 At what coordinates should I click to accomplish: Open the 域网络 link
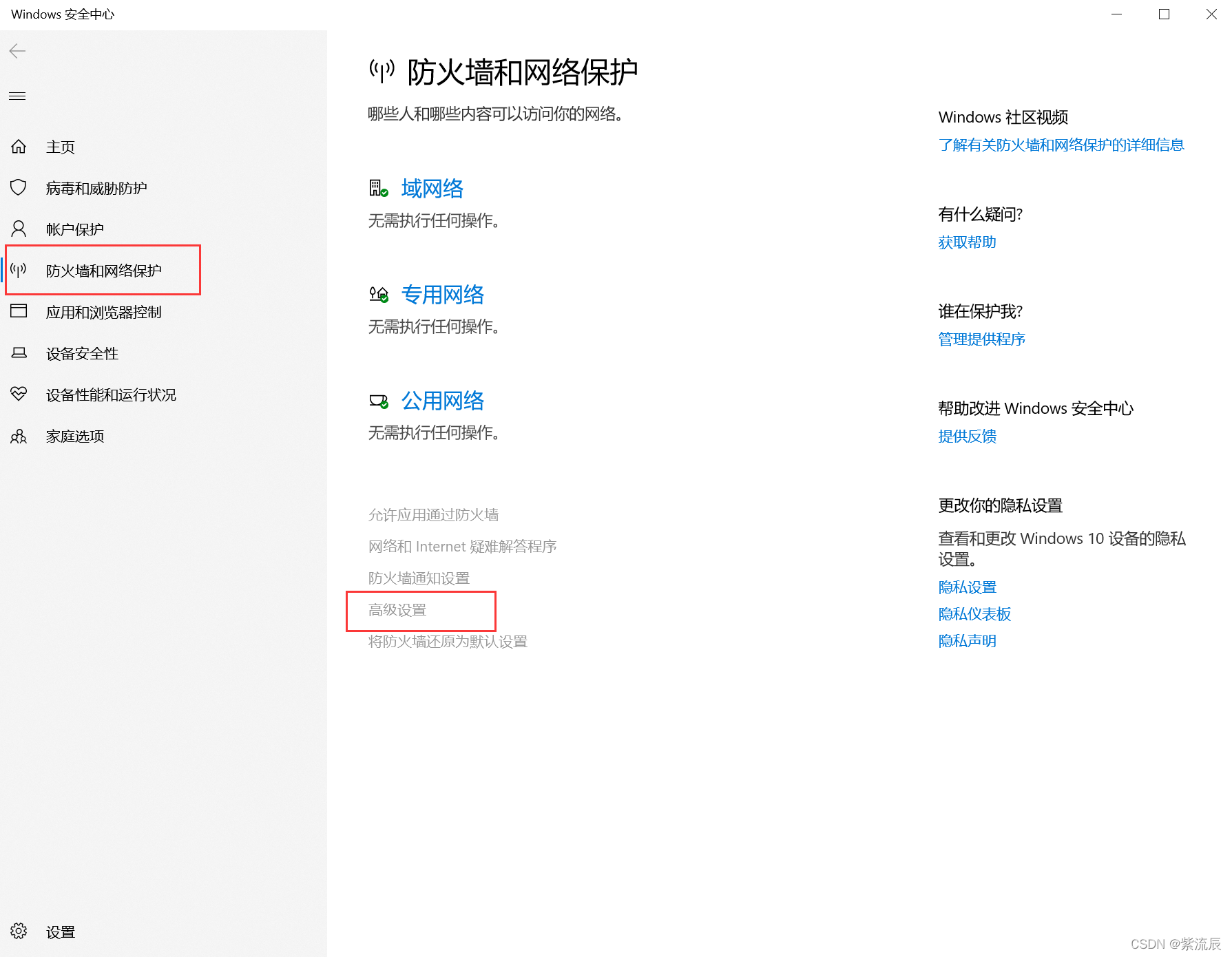click(x=432, y=188)
